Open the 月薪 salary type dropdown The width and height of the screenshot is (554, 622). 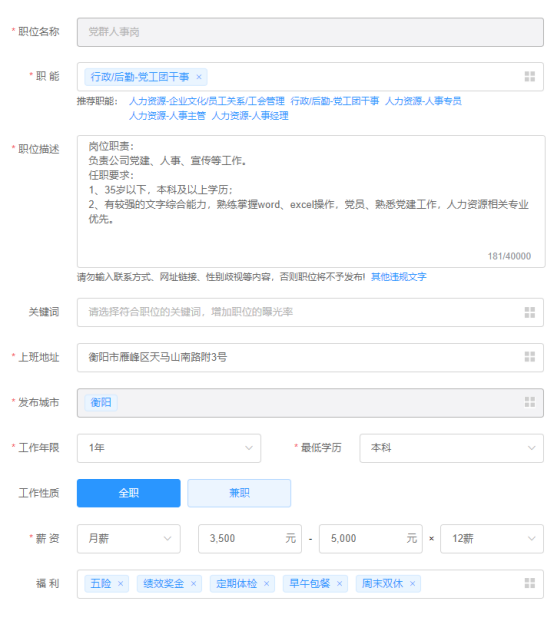(128, 539)
